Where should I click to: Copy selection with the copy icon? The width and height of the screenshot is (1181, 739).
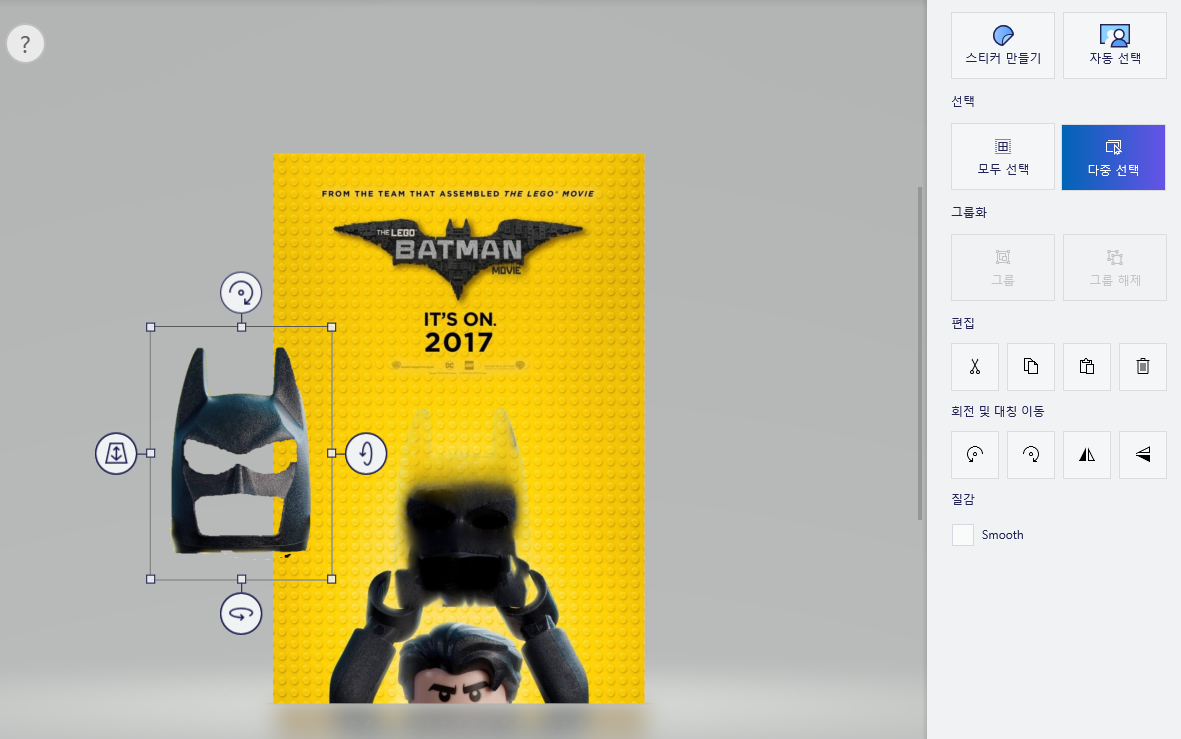[1030, 367]
